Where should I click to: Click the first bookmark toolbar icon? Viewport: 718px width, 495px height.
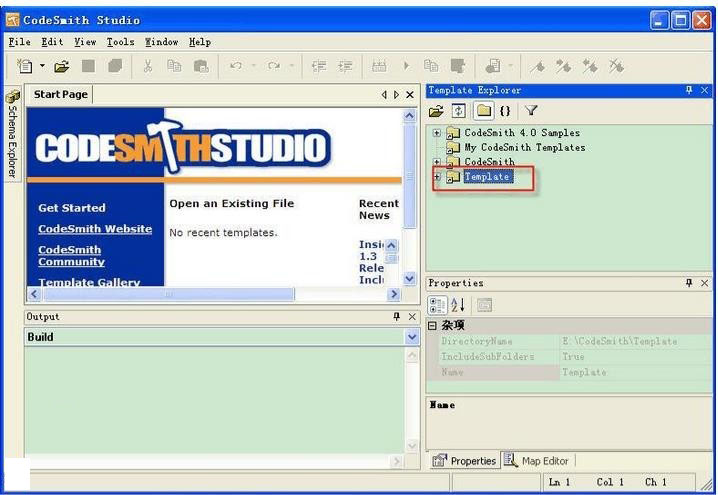(538, 67)
